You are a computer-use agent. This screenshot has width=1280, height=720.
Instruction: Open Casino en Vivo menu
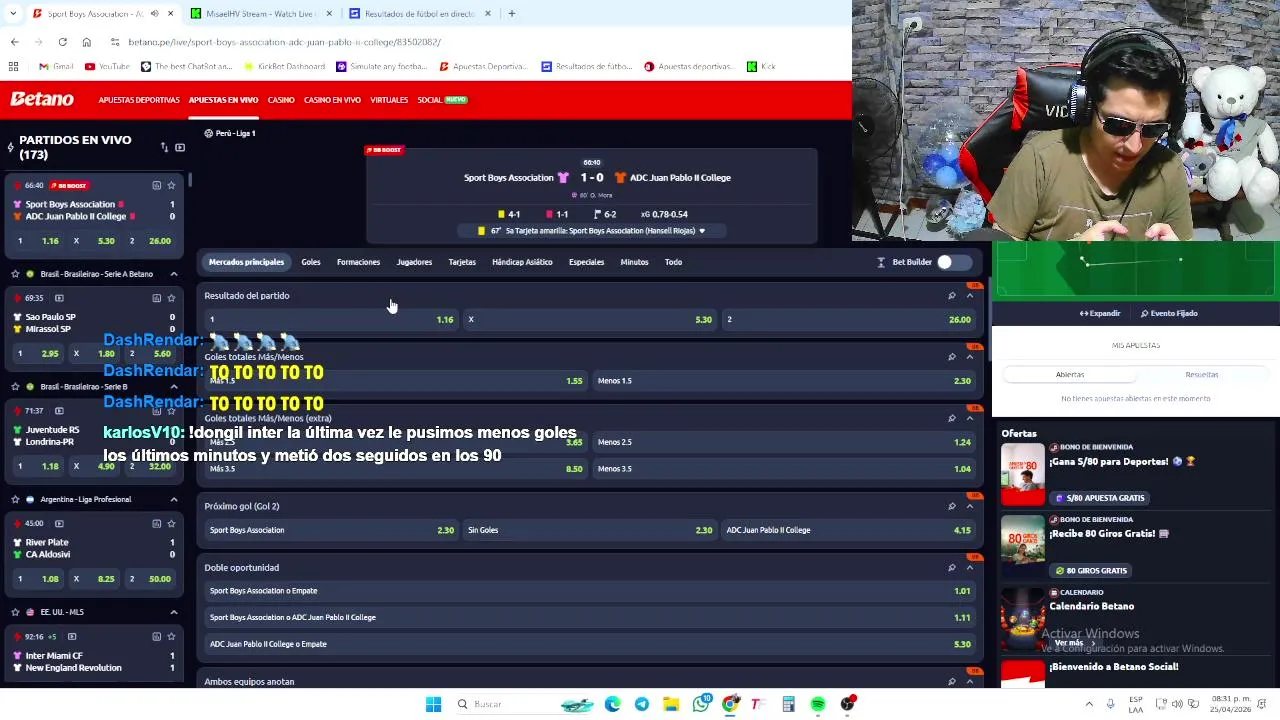click(332, 100)
